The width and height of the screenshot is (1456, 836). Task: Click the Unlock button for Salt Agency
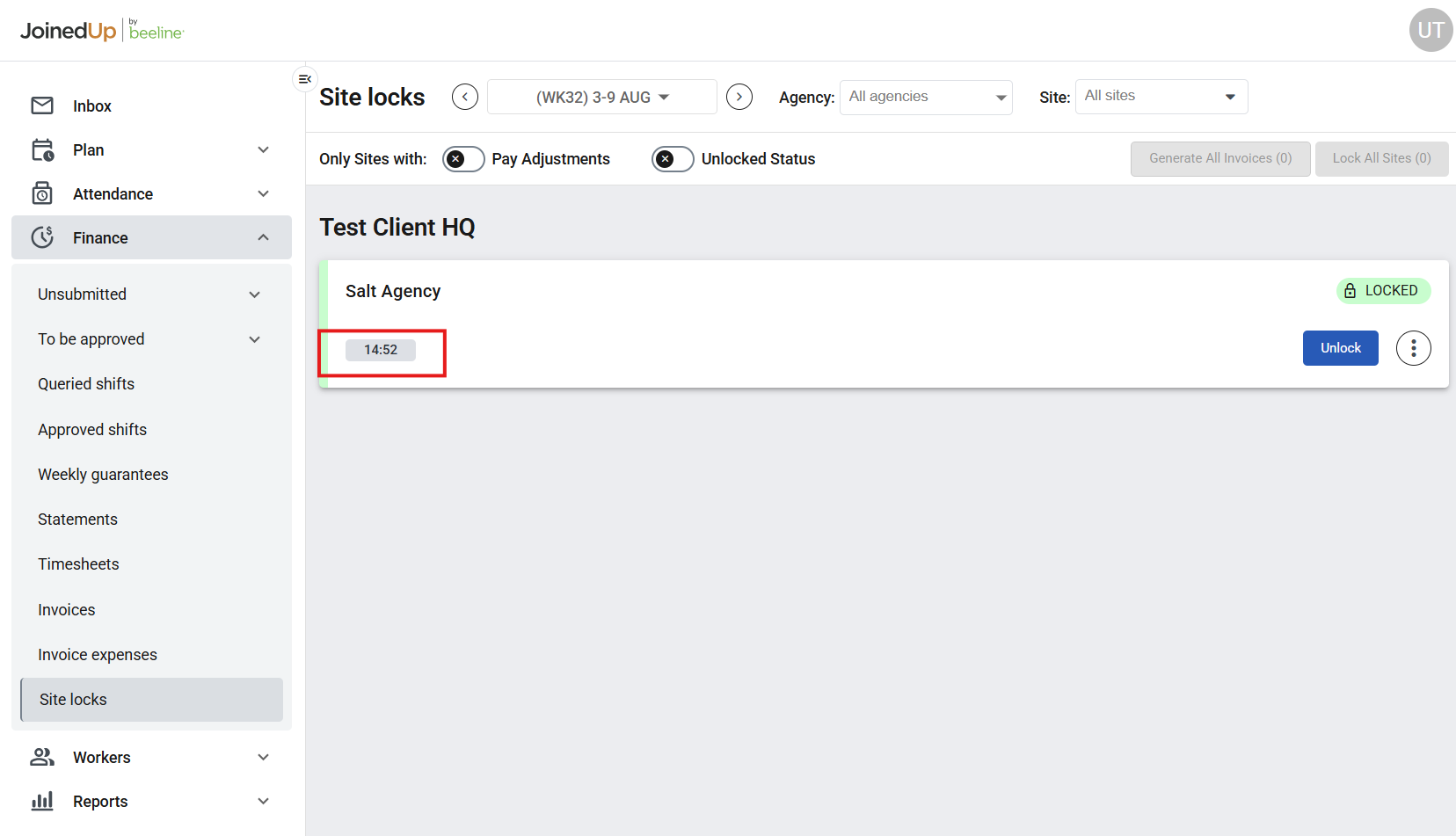[x=1341, y=348]
